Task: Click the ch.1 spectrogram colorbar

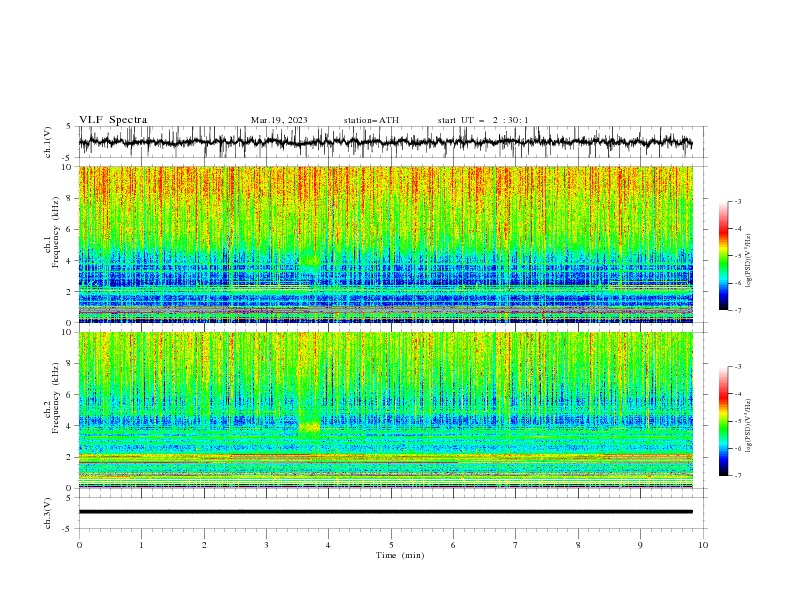Action: tap(723, 256)
